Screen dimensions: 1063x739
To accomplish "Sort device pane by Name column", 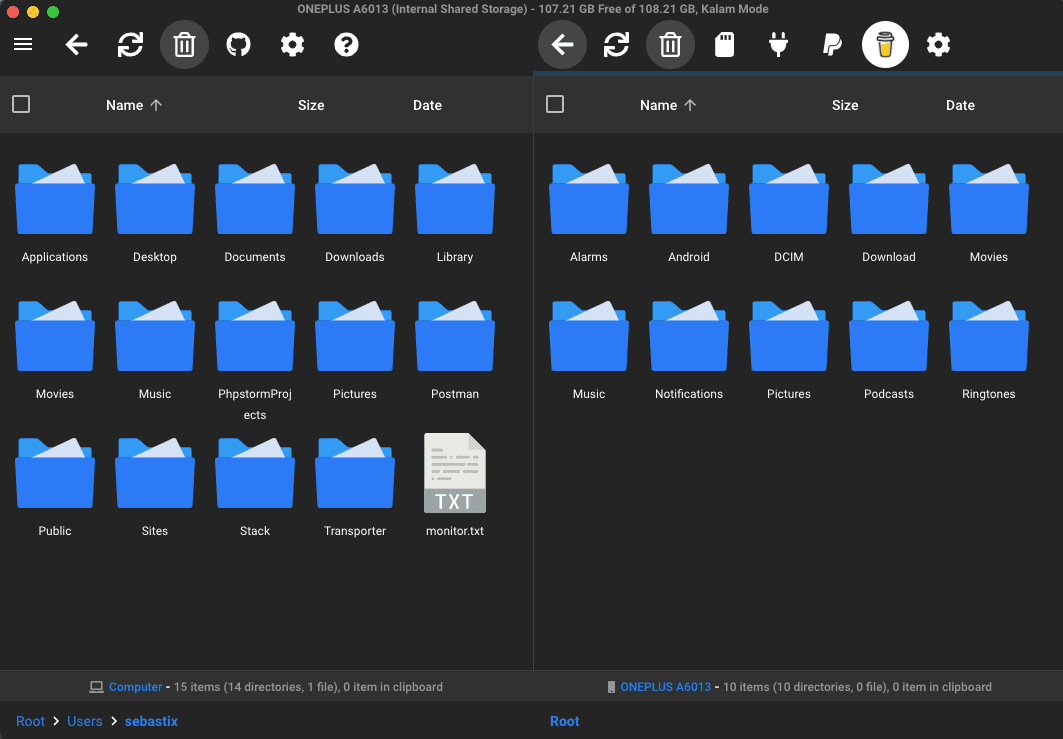I will (668, 105).
